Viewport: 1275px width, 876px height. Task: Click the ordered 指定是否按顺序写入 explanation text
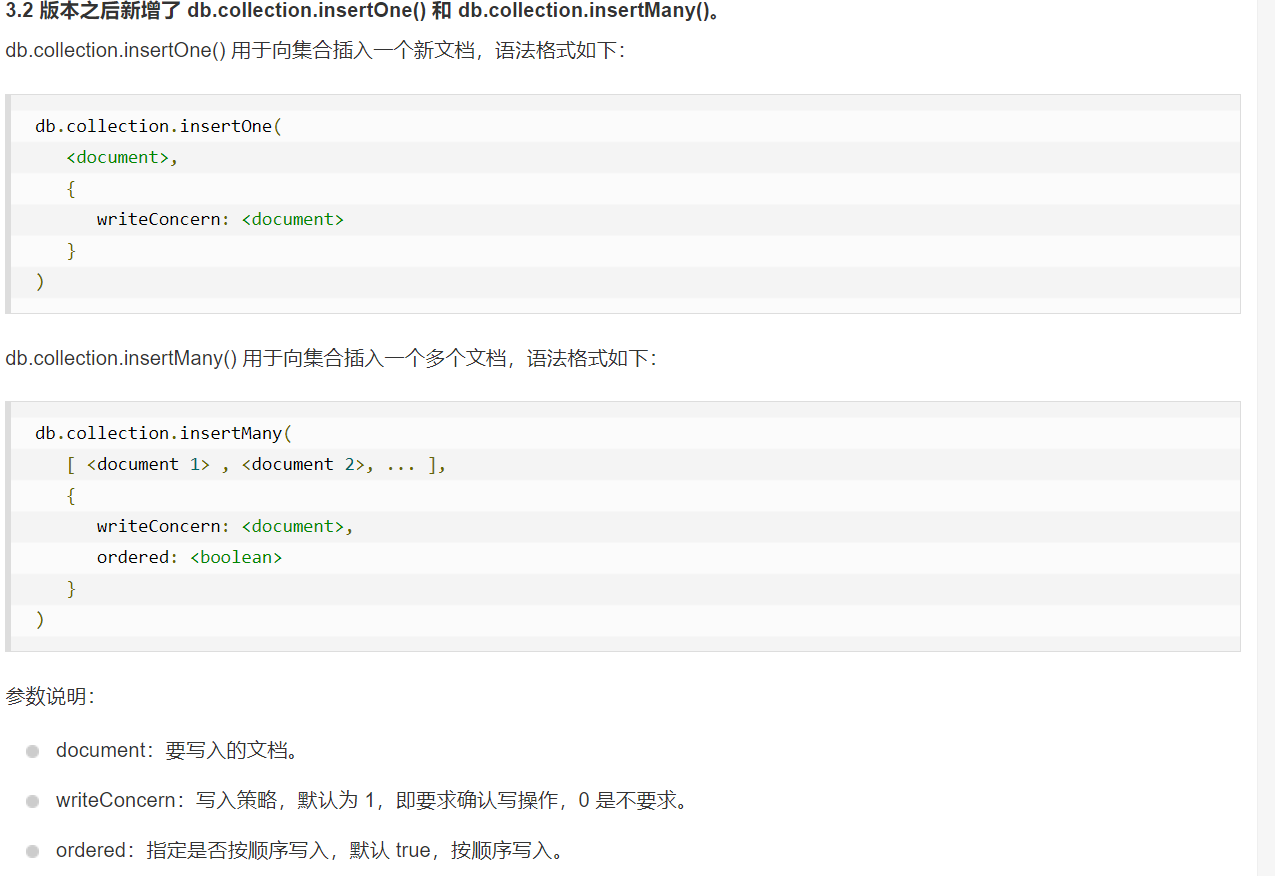point(310,851)
